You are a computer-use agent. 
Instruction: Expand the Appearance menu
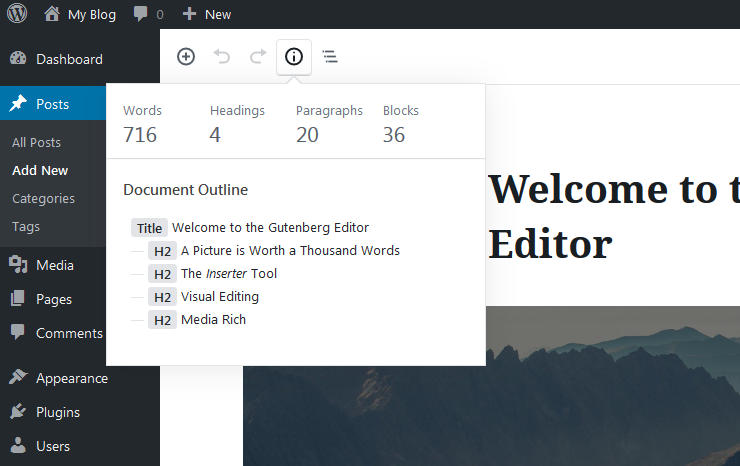tap(71, 378)
